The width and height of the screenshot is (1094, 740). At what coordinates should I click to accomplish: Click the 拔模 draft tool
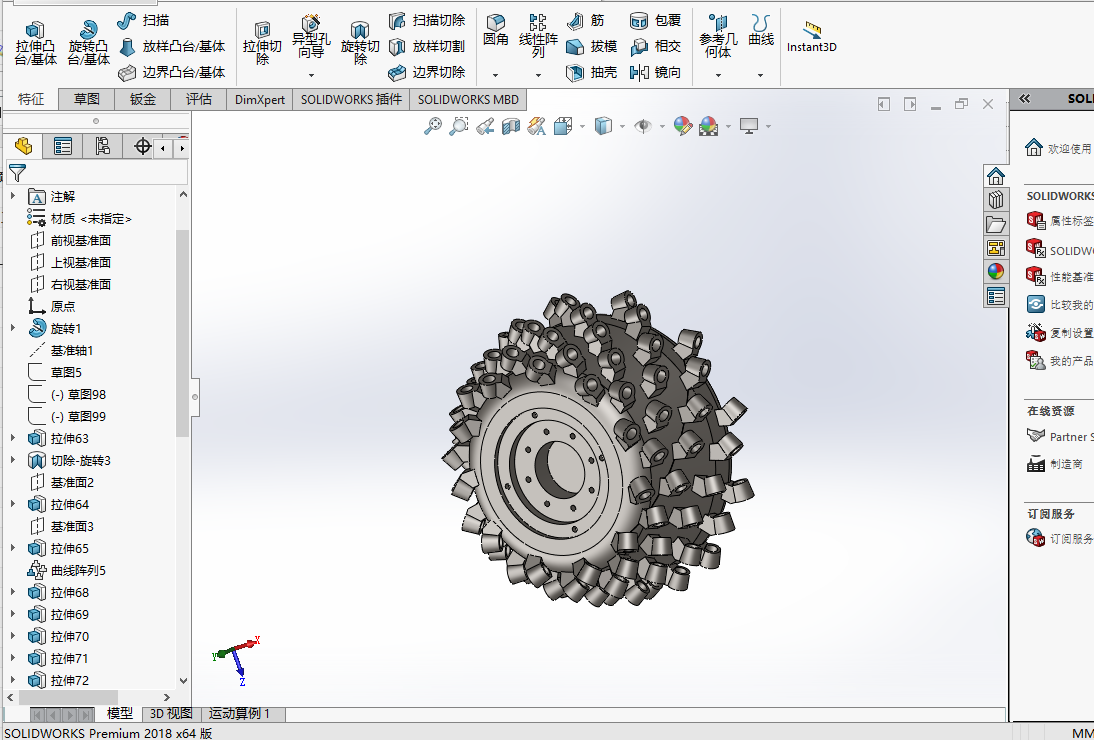pyautogui.click(x=592, y=46)
